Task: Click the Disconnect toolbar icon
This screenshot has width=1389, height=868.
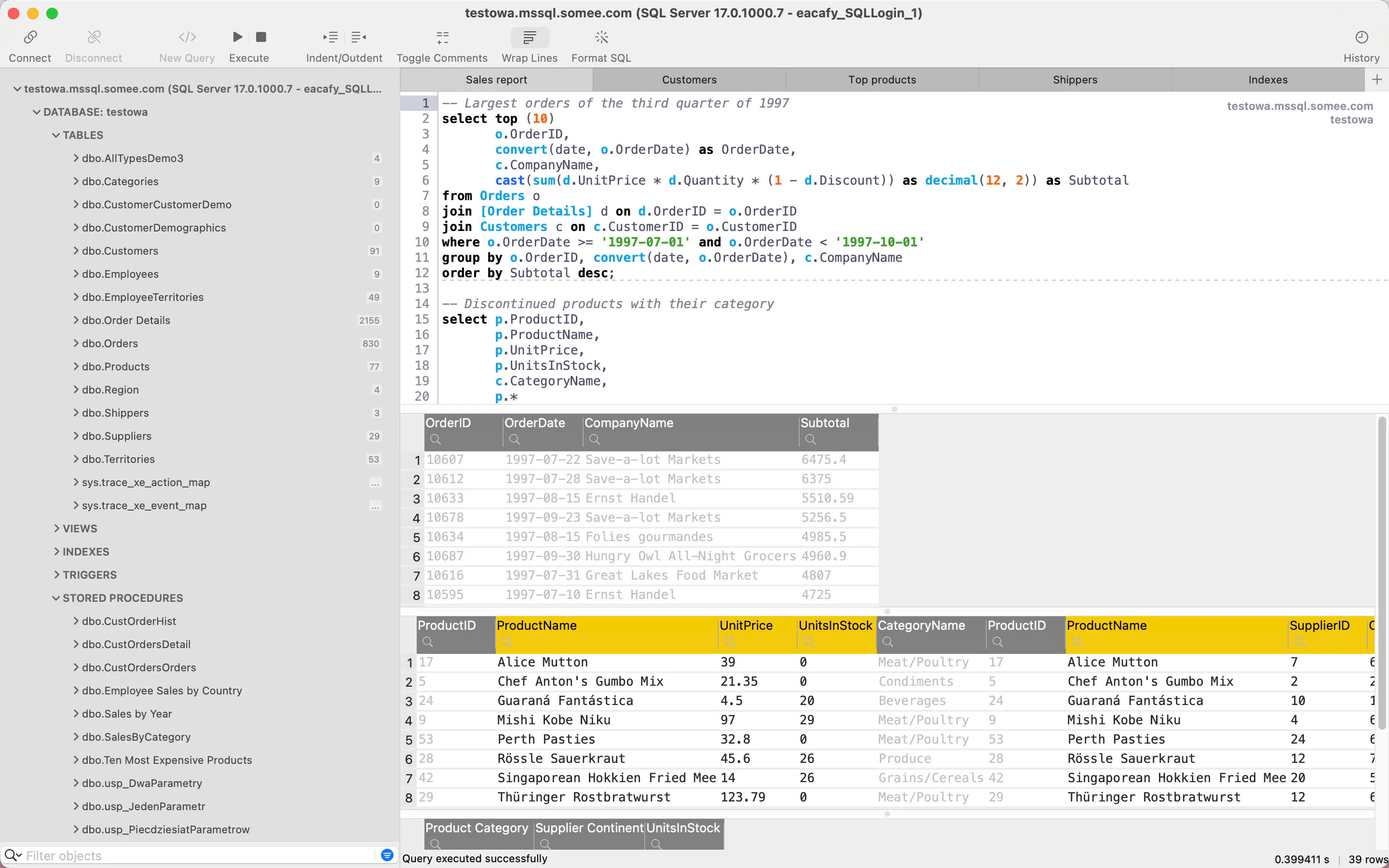Action: pyautogui.click(x=94, y=37)
